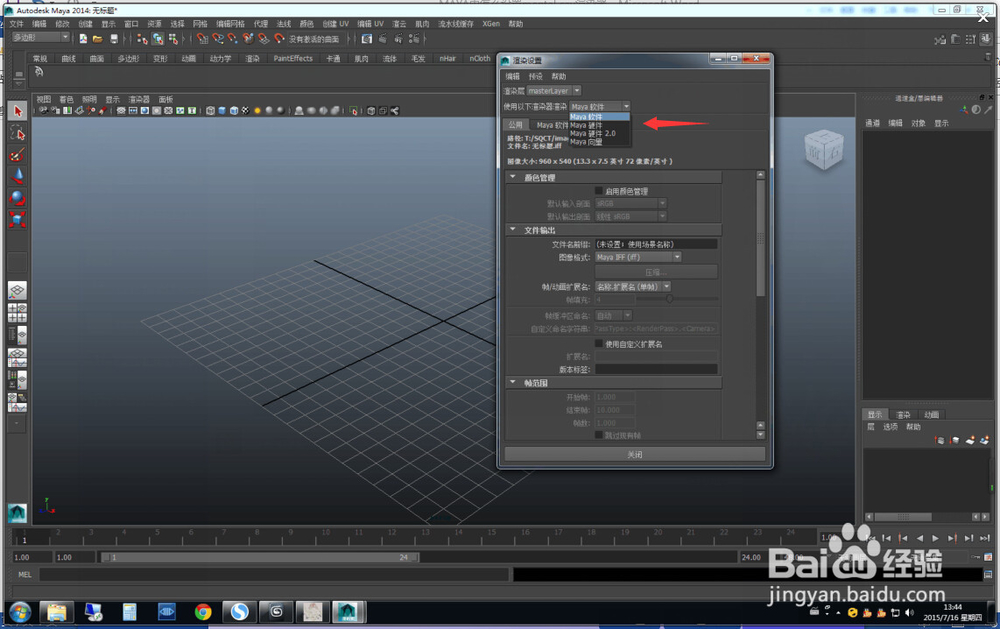
Task: Collapse the 文件输出 section
Action: point(513,230)
